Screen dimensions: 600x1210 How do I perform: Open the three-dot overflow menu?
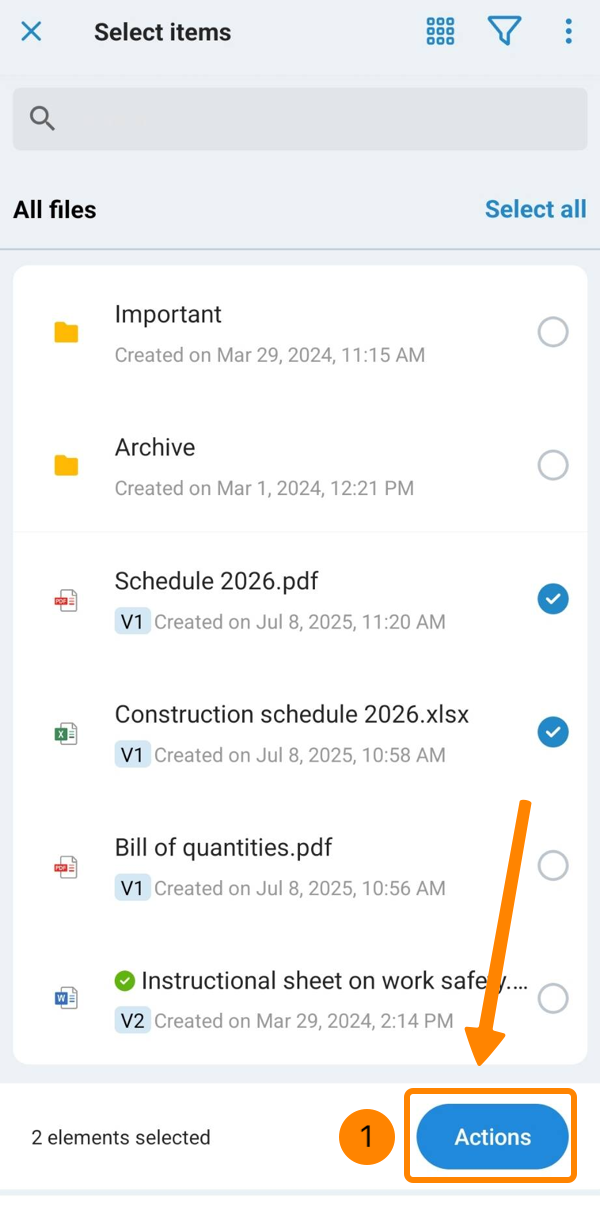click(x=568, y=32)
